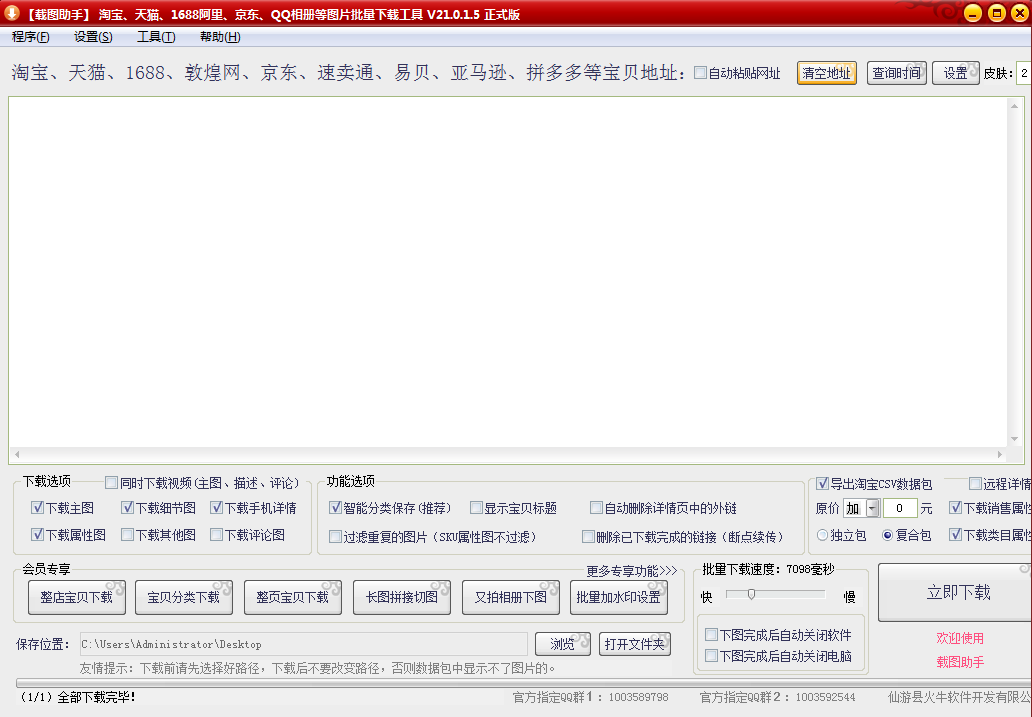Screen dimensions: 1032x717
Task: Enable 同时下载视频（主图、描述、评论）checkbox
Action: 113,481
